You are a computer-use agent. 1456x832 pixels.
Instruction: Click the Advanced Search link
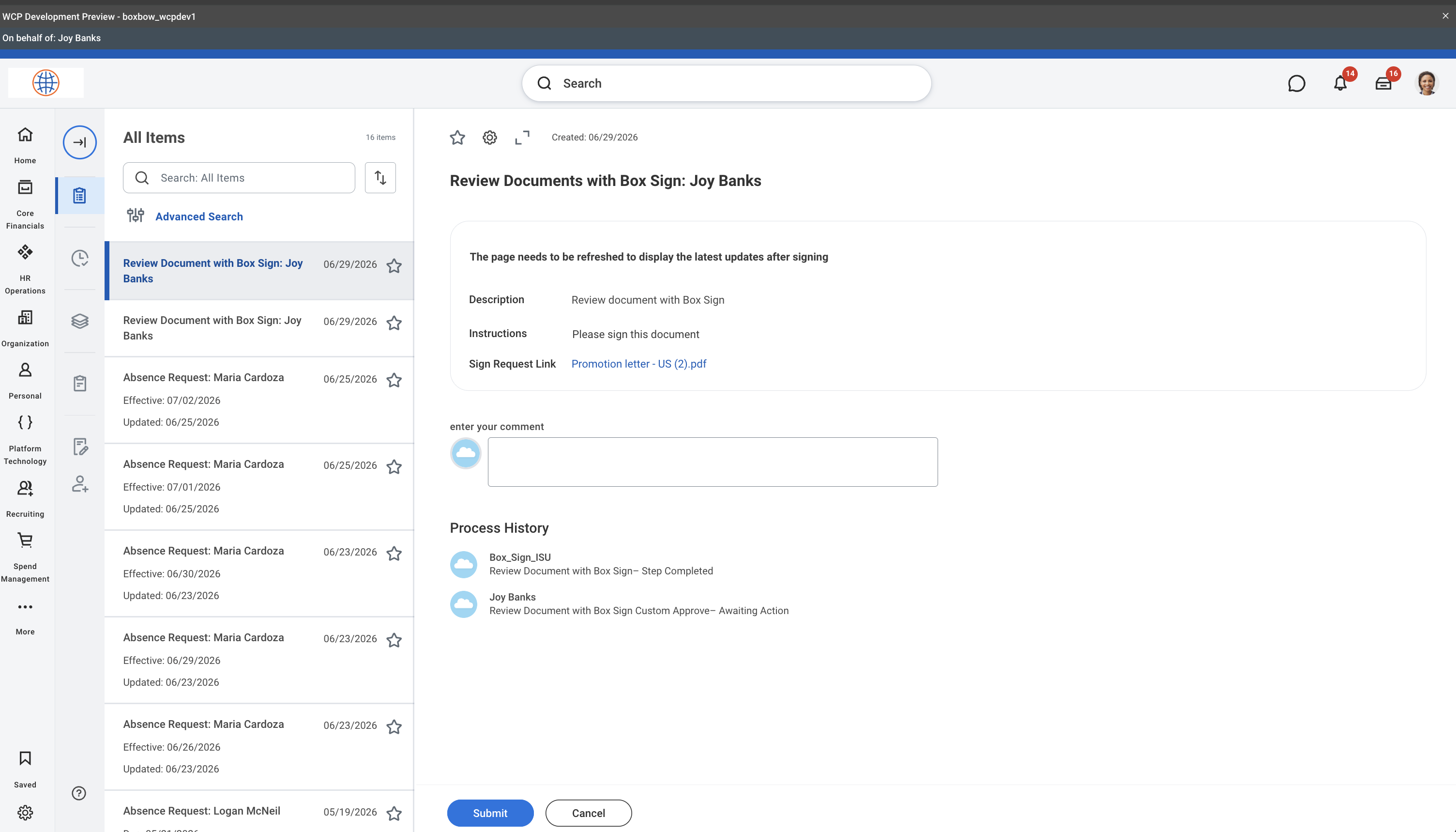(x=199, y=216)
